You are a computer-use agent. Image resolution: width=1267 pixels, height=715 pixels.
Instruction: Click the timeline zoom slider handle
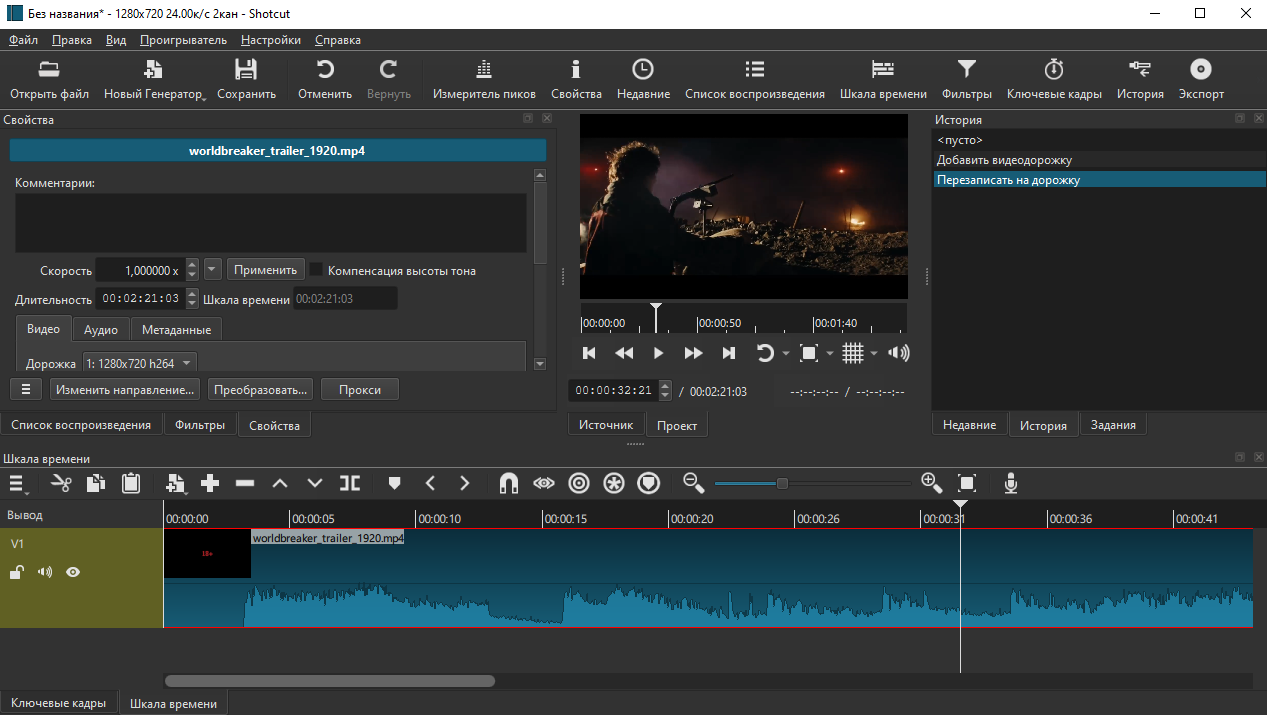(x=782, y=483)
